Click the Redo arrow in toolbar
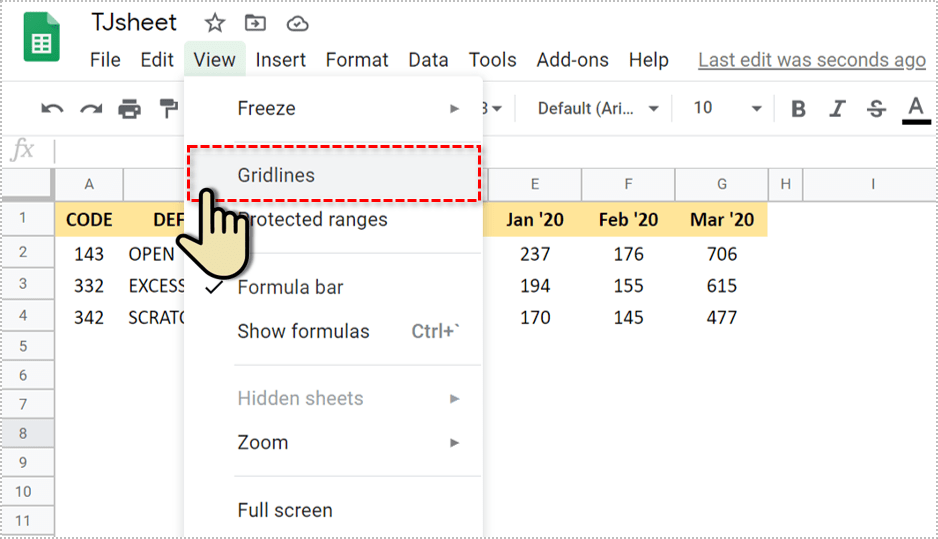This screenshot has width=938, height=539. (x=91, y=108)
